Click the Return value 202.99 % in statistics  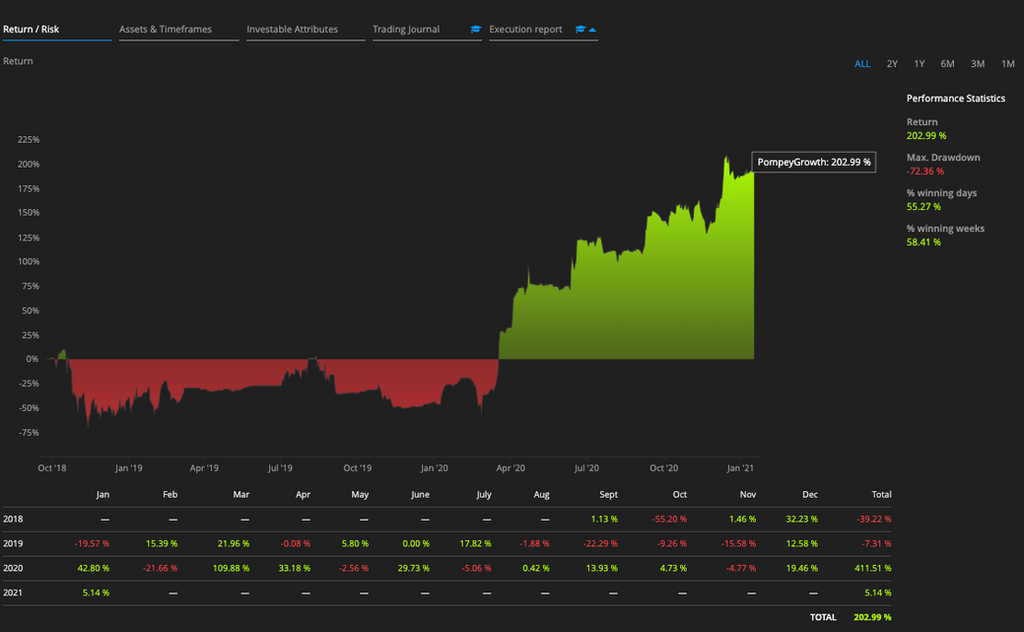tap(924, 135)
